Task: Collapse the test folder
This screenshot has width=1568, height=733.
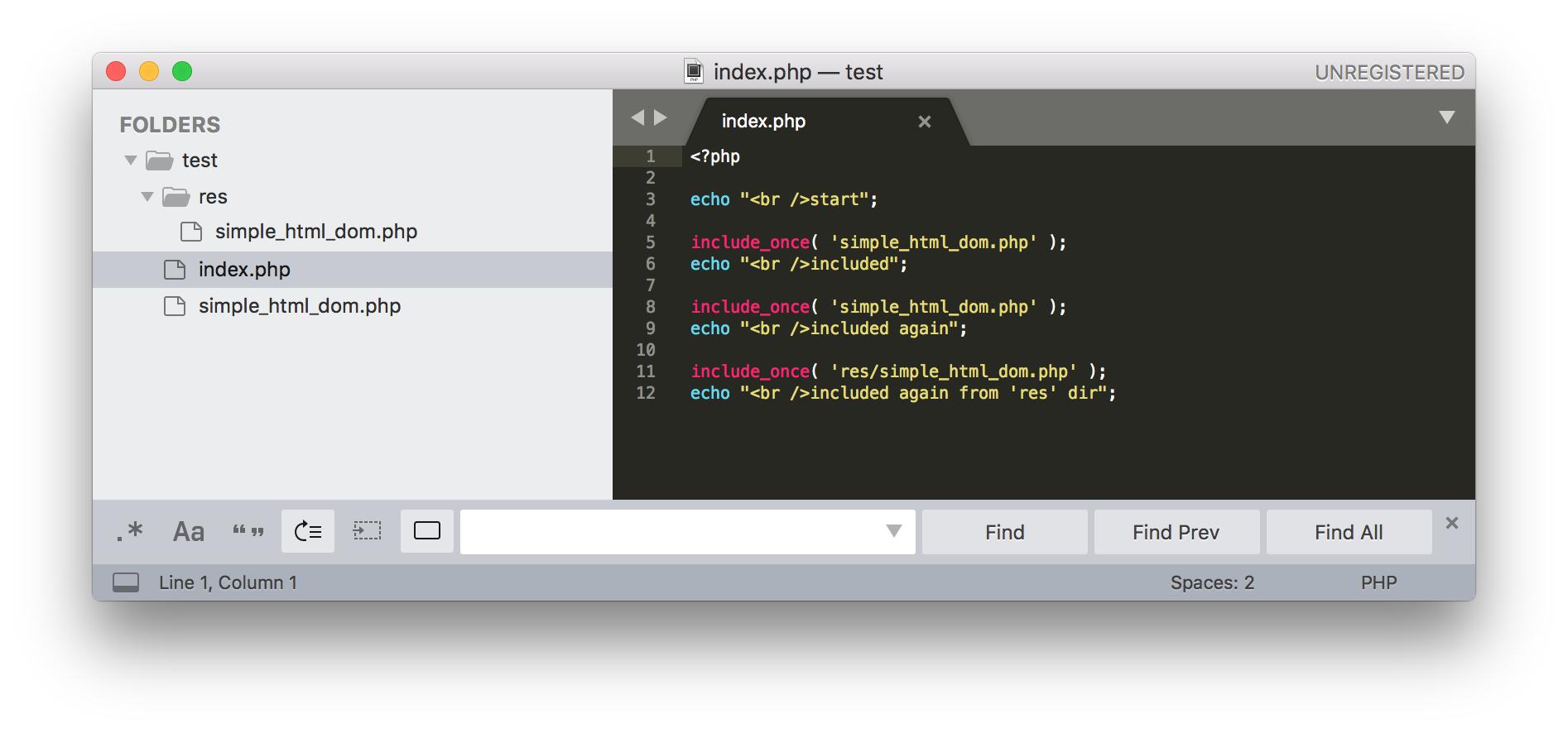Action: (131, 160)
